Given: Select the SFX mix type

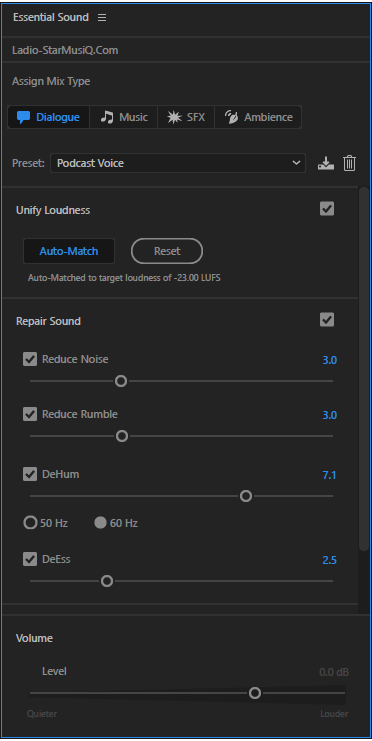Looking at the screenshot, I should [x=186, y=117].
